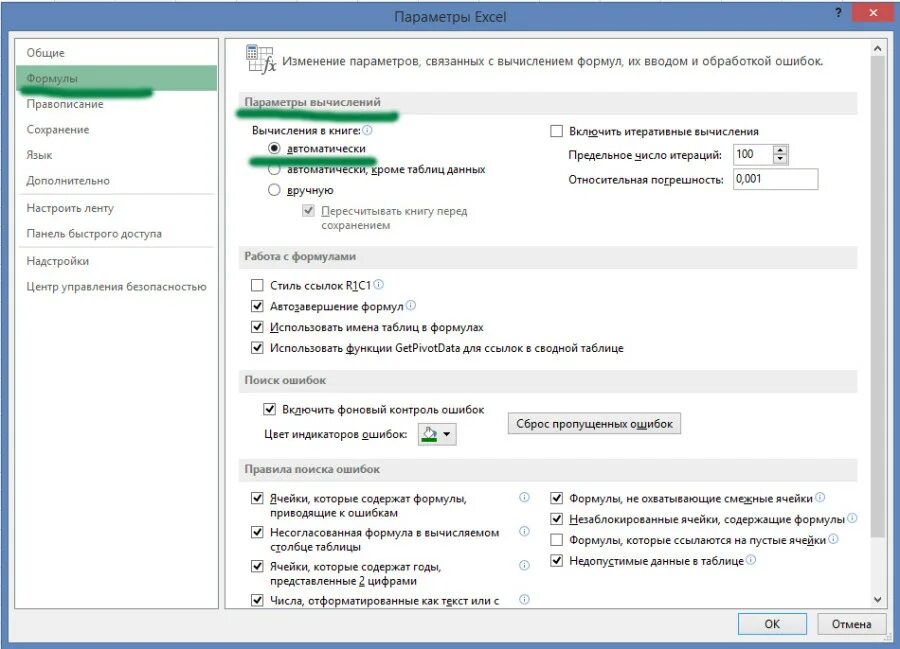The image size is (900, 649).
Task: Enable formulas referring to empty cells rule
Action: (x=556, y=540)
